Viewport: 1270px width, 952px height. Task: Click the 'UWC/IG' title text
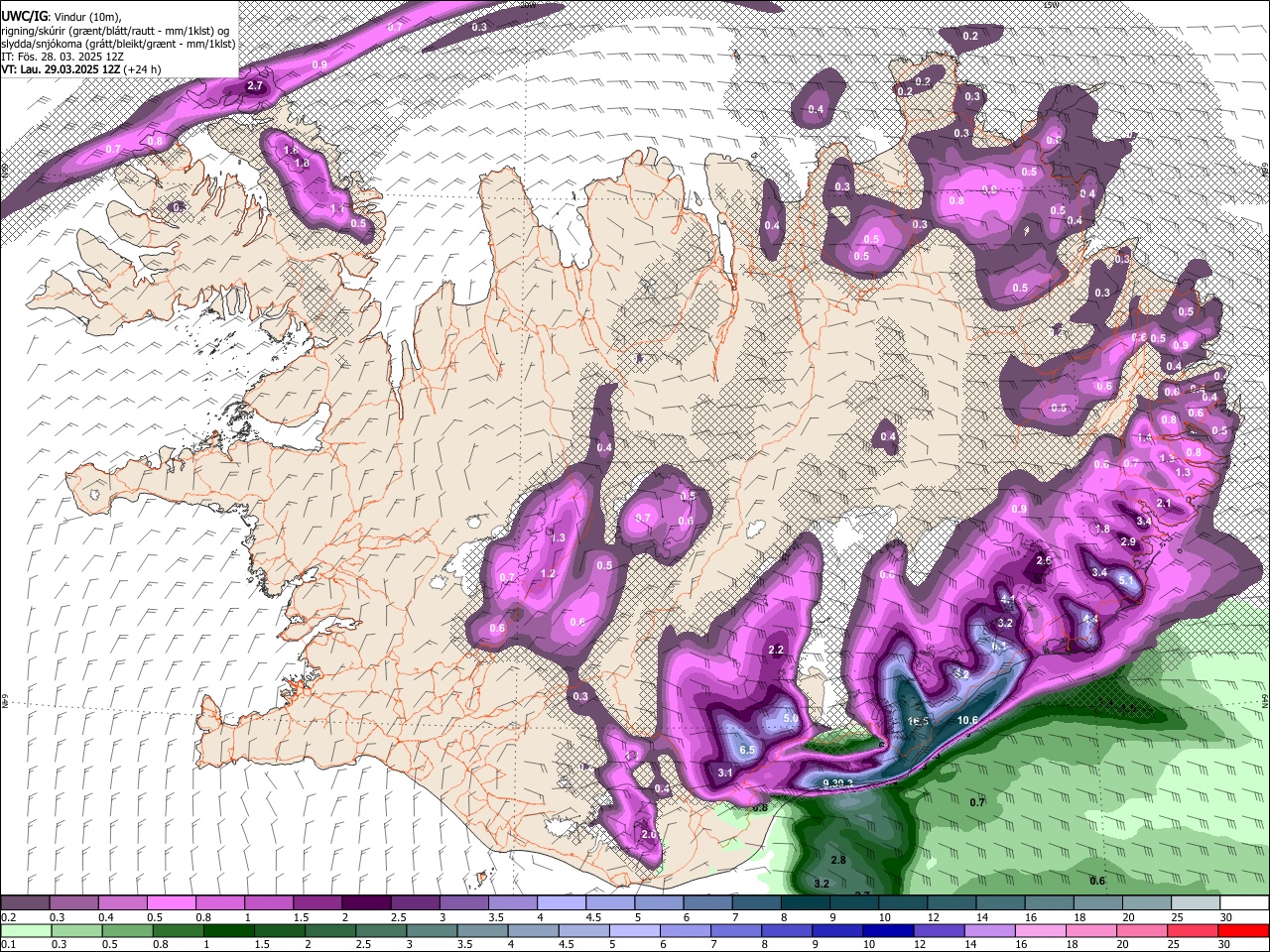click(x=24, y=17)
